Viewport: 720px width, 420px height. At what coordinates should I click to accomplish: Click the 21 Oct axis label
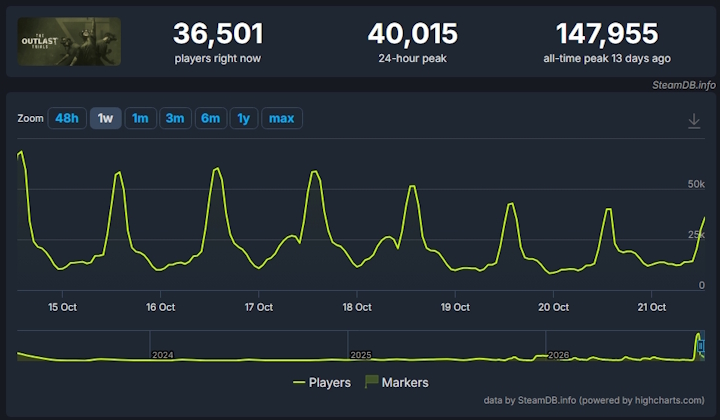[x=652, y=307]
